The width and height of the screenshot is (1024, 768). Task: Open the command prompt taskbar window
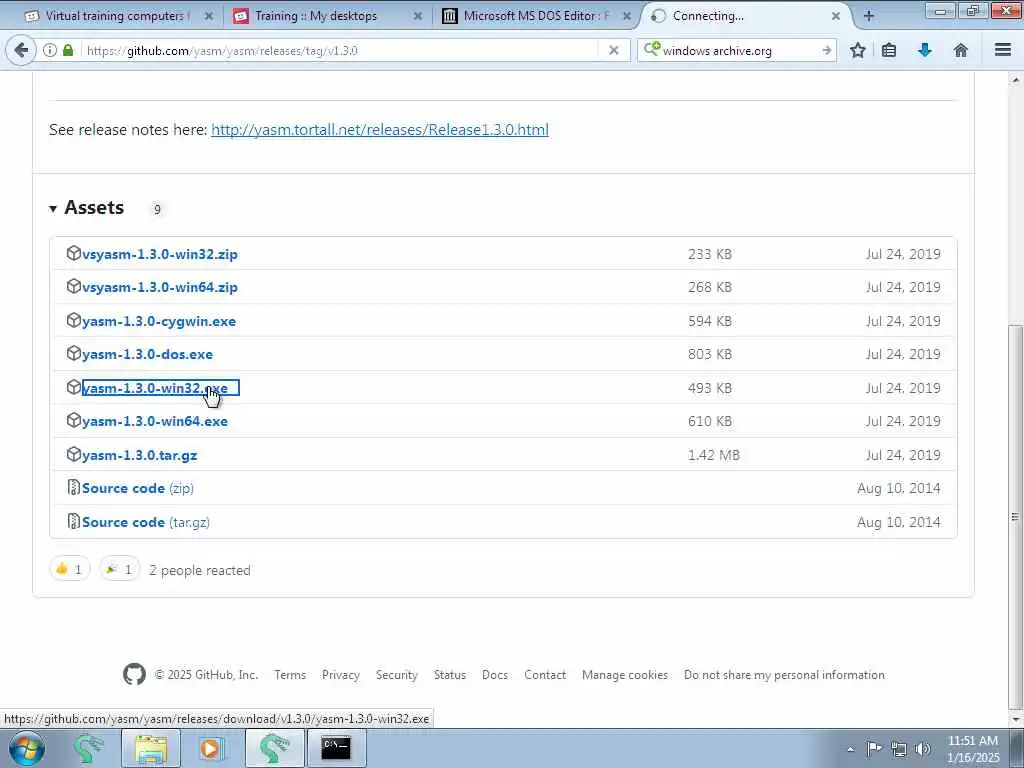(x=336, y=748)
